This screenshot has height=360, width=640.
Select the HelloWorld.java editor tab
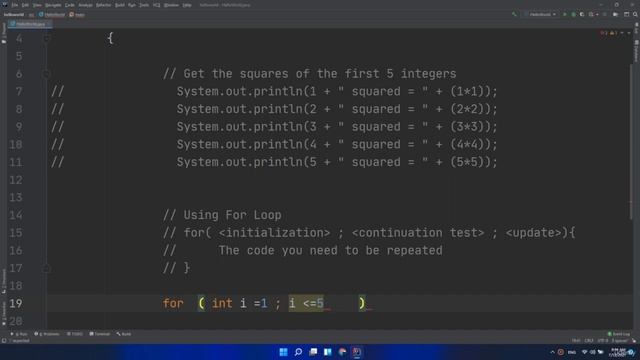coord(29,24)
